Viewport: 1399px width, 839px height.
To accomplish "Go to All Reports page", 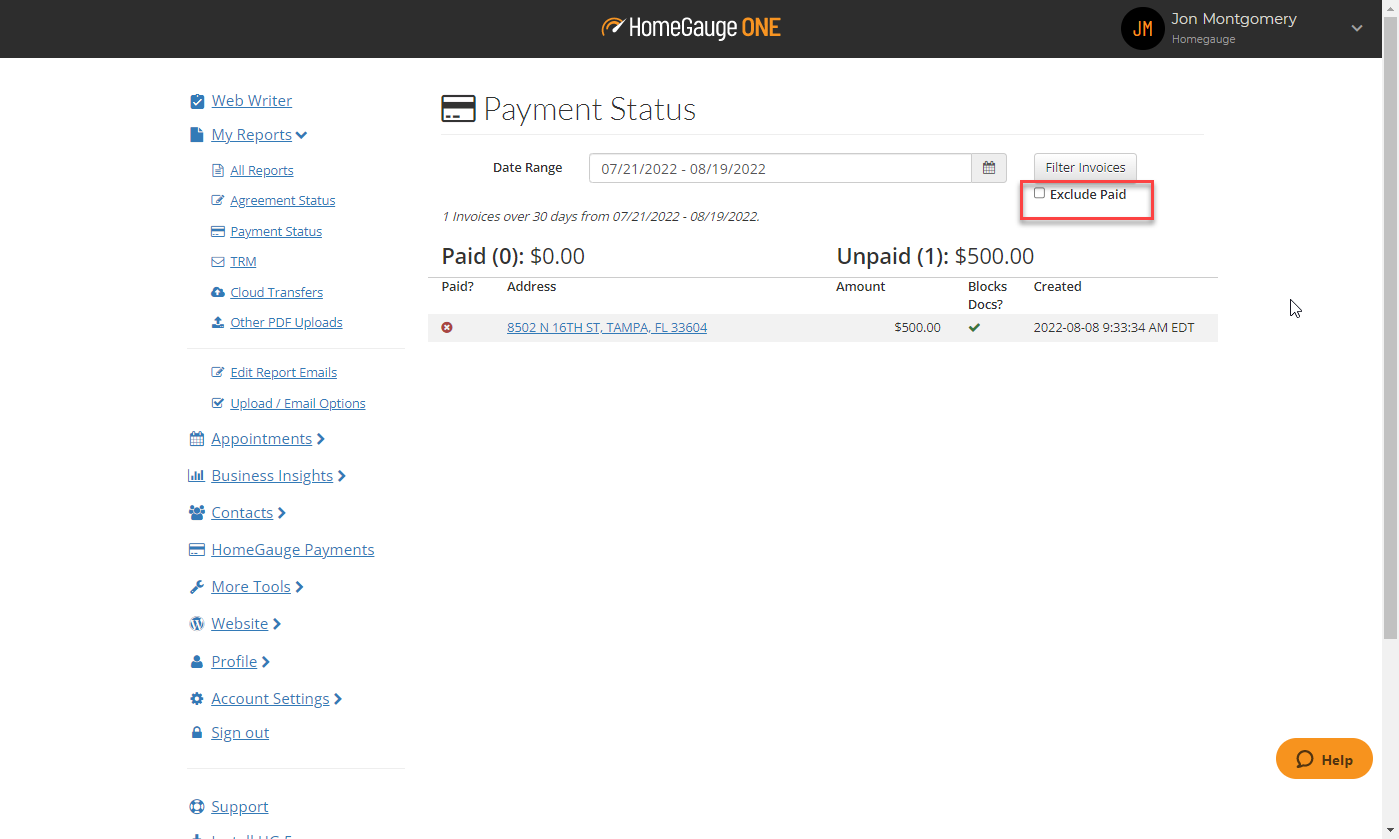I will click(x=261, y=171).
